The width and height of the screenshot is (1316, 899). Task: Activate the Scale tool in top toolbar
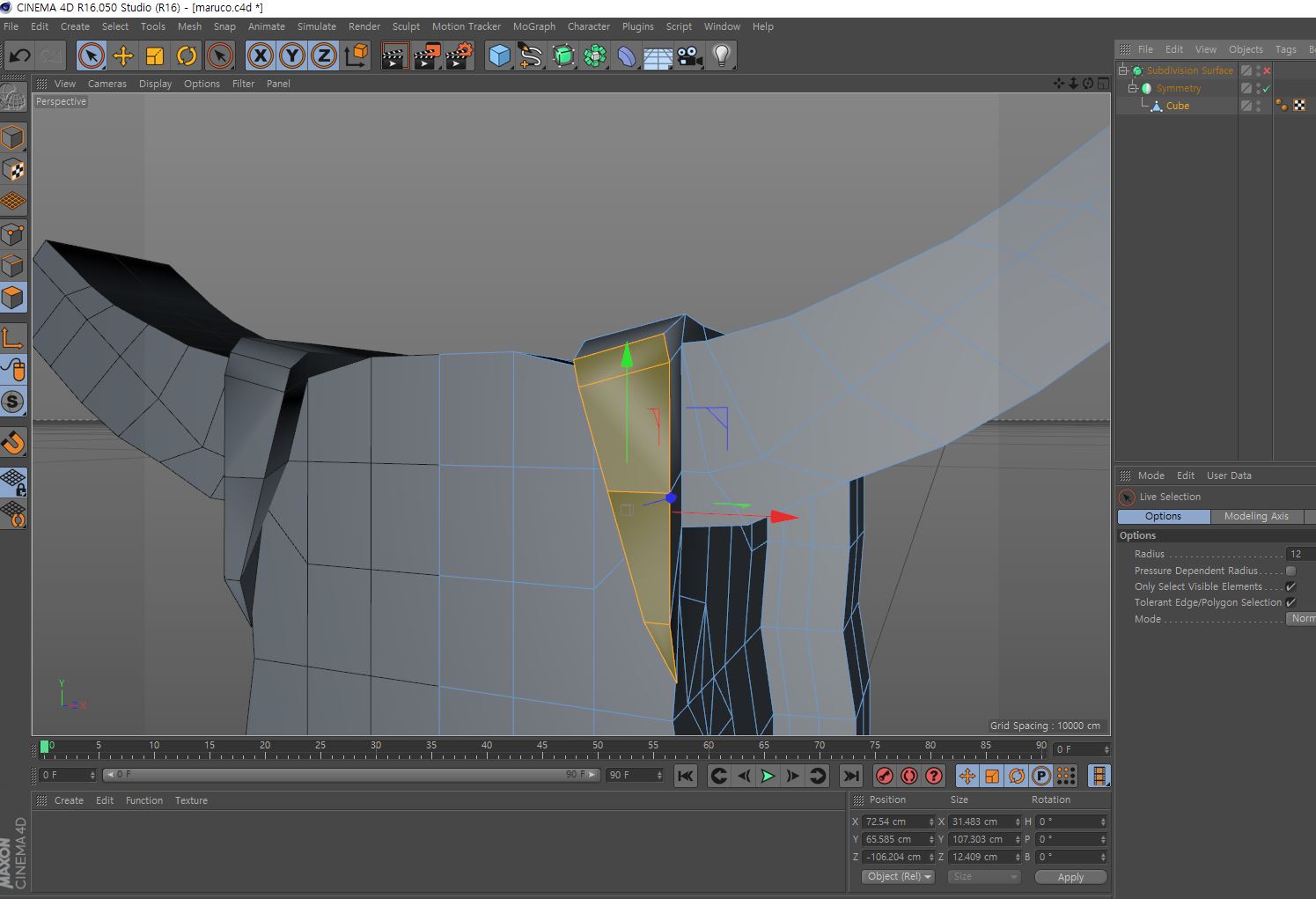(x=155, y=56)
